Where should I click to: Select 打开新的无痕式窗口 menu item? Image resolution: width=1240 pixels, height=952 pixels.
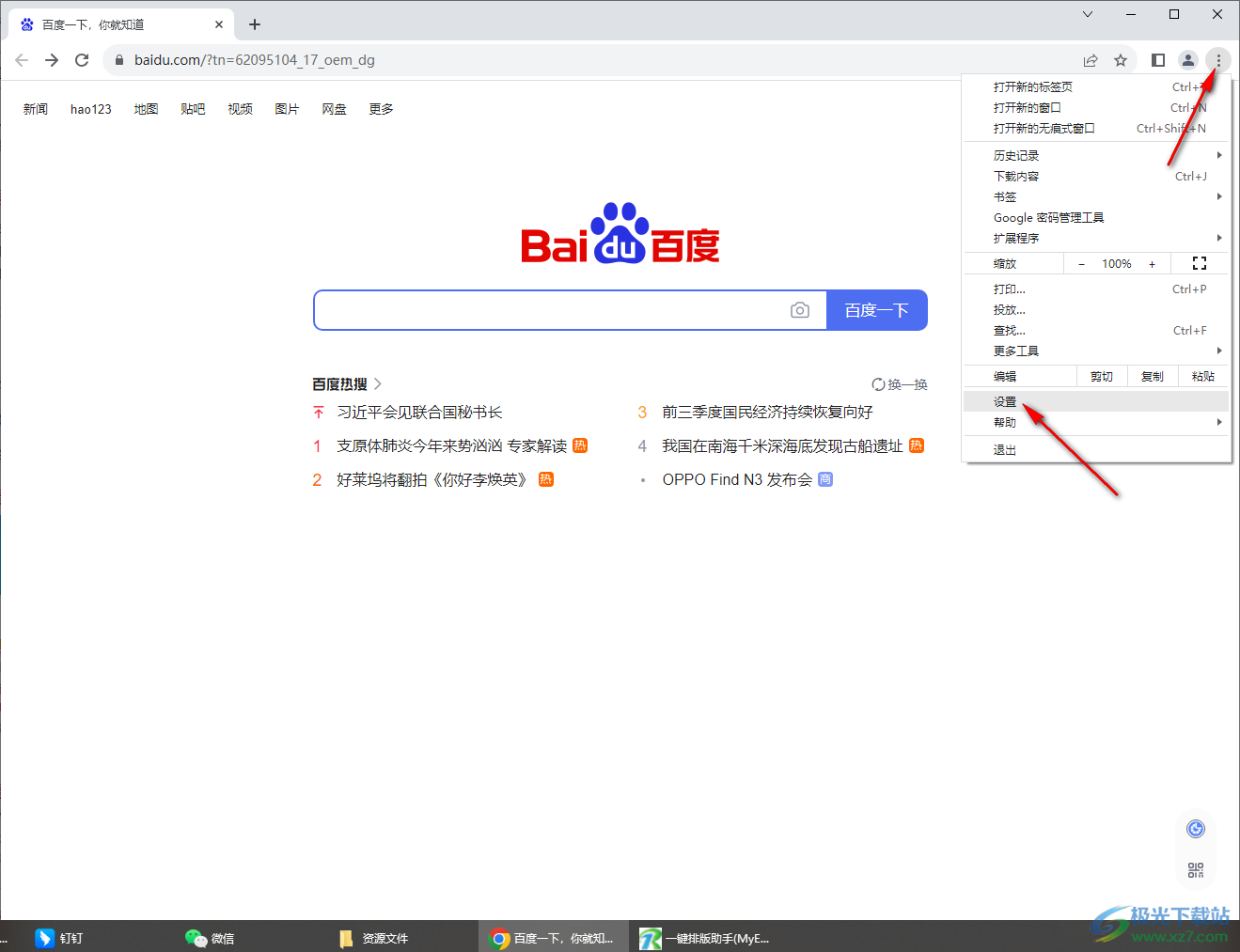point(1097,129)
